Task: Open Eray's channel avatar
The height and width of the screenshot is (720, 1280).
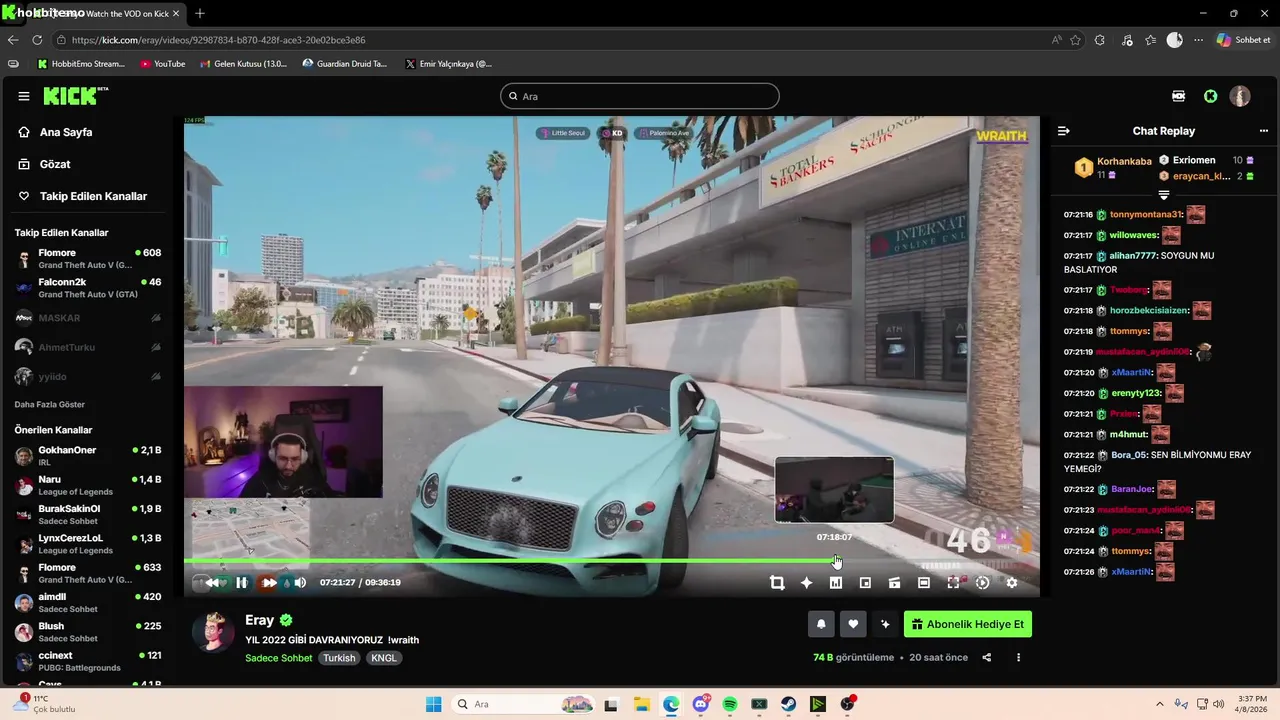Action: pyautogui.click(x=213, y=630)
